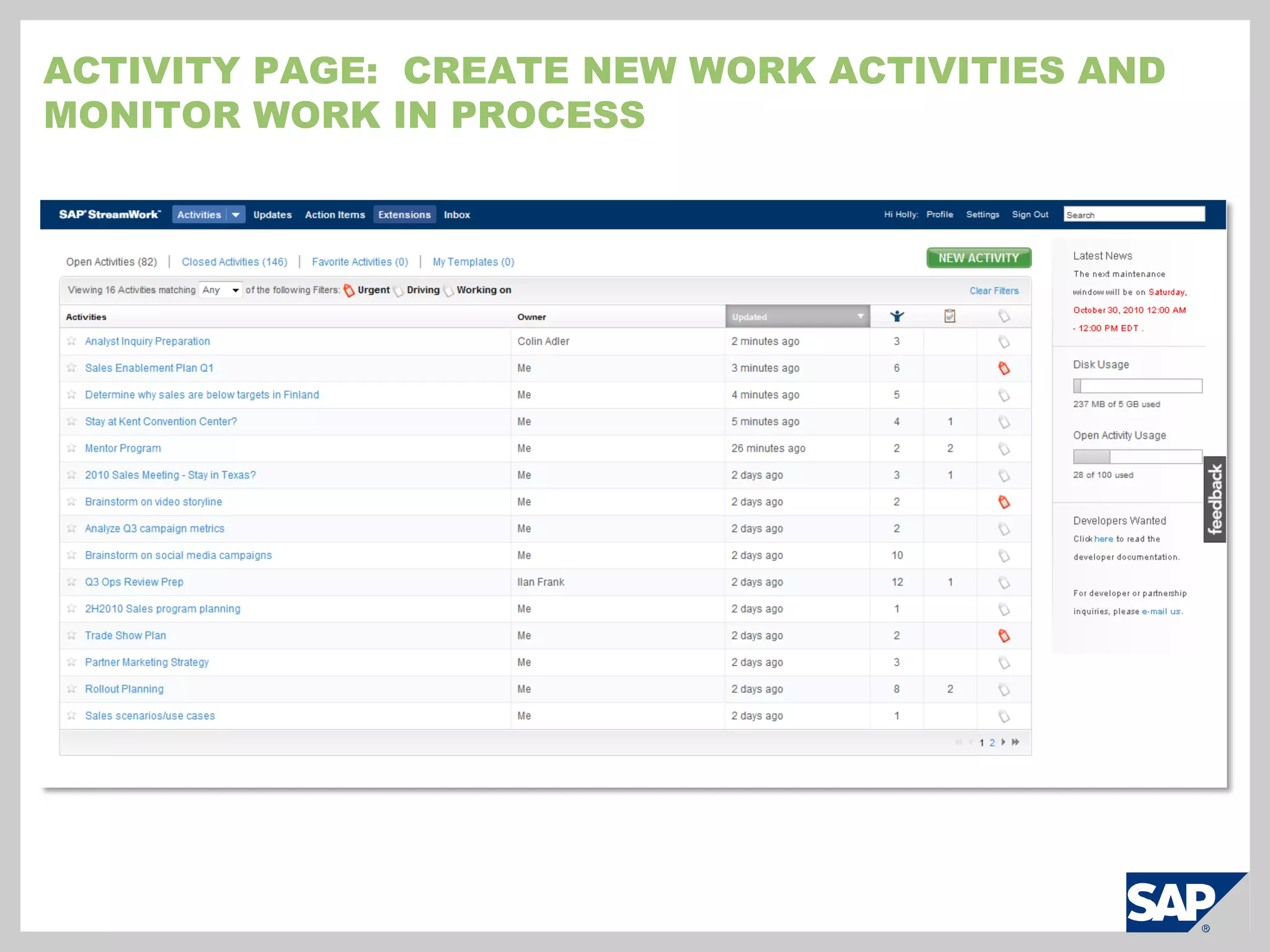Click the Open Activity Usage progress bar
Image resolution: width=1270 pixels, height=952 pixels.
click(x=1137, y=457)
